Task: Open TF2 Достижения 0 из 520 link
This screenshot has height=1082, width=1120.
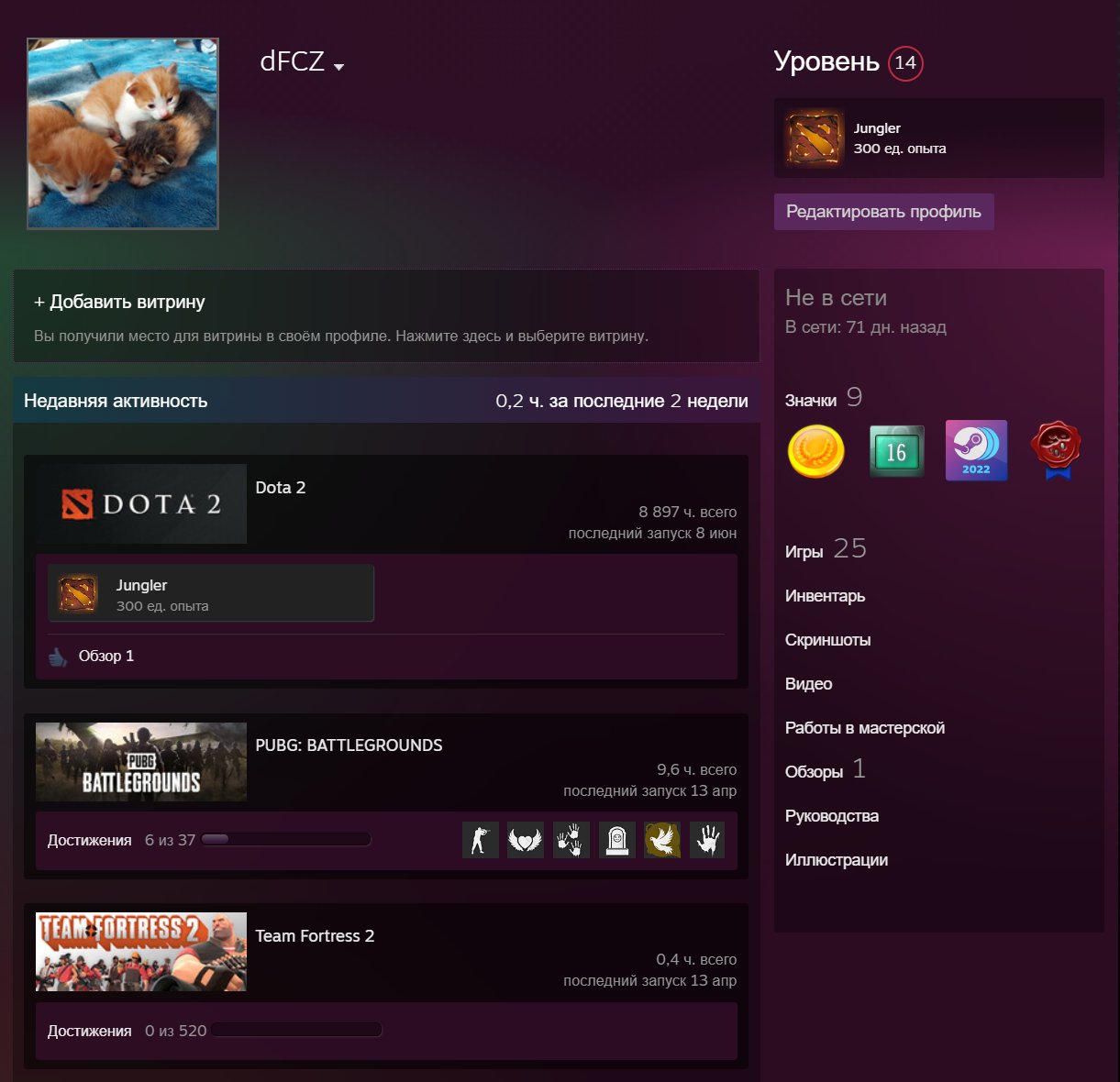Action: coord(128,1031)
